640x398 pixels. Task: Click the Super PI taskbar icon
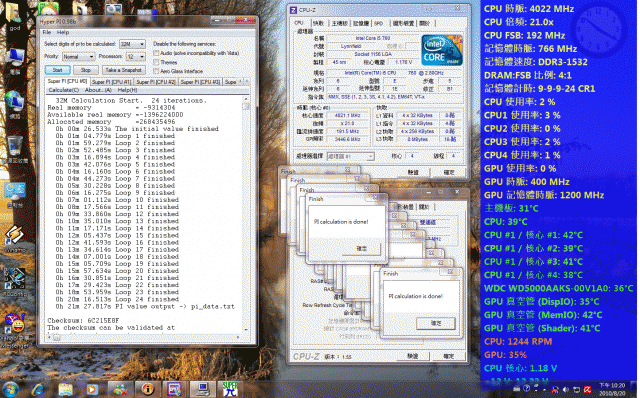coord(230,389)
